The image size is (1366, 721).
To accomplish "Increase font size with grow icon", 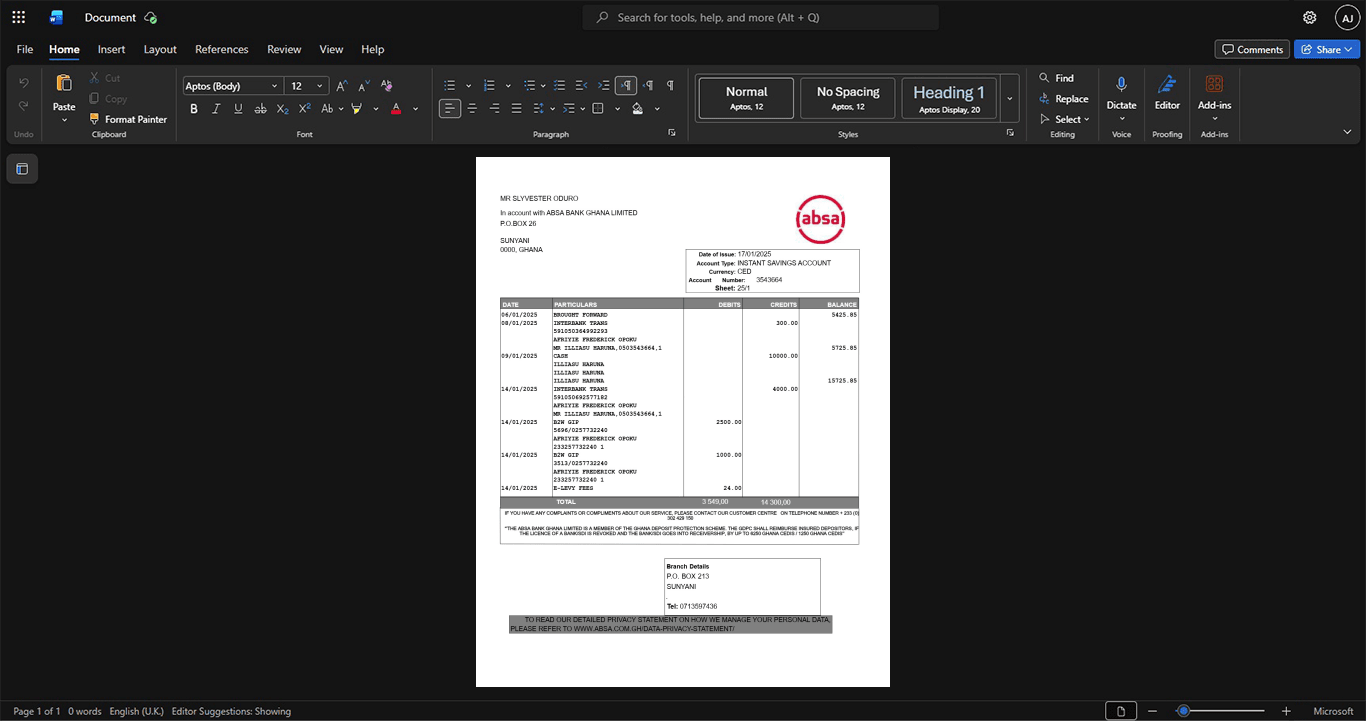I will point(342,86).
